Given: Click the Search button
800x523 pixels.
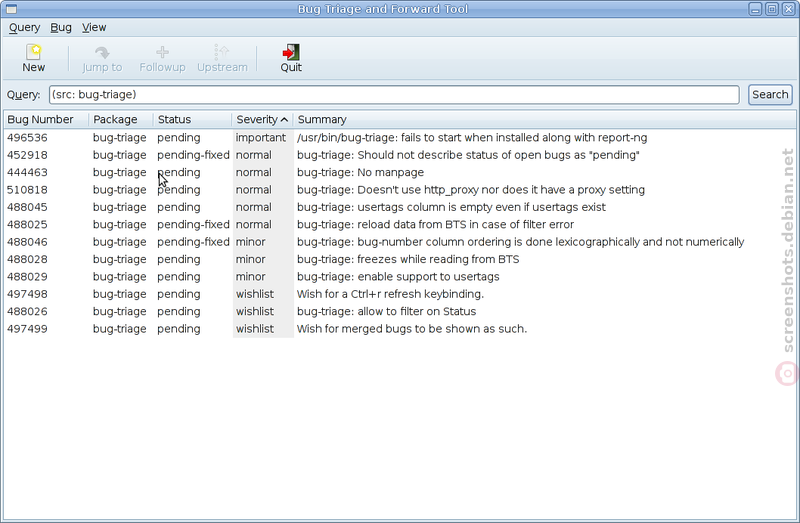Looking at the screenshot, I should 770,94.
